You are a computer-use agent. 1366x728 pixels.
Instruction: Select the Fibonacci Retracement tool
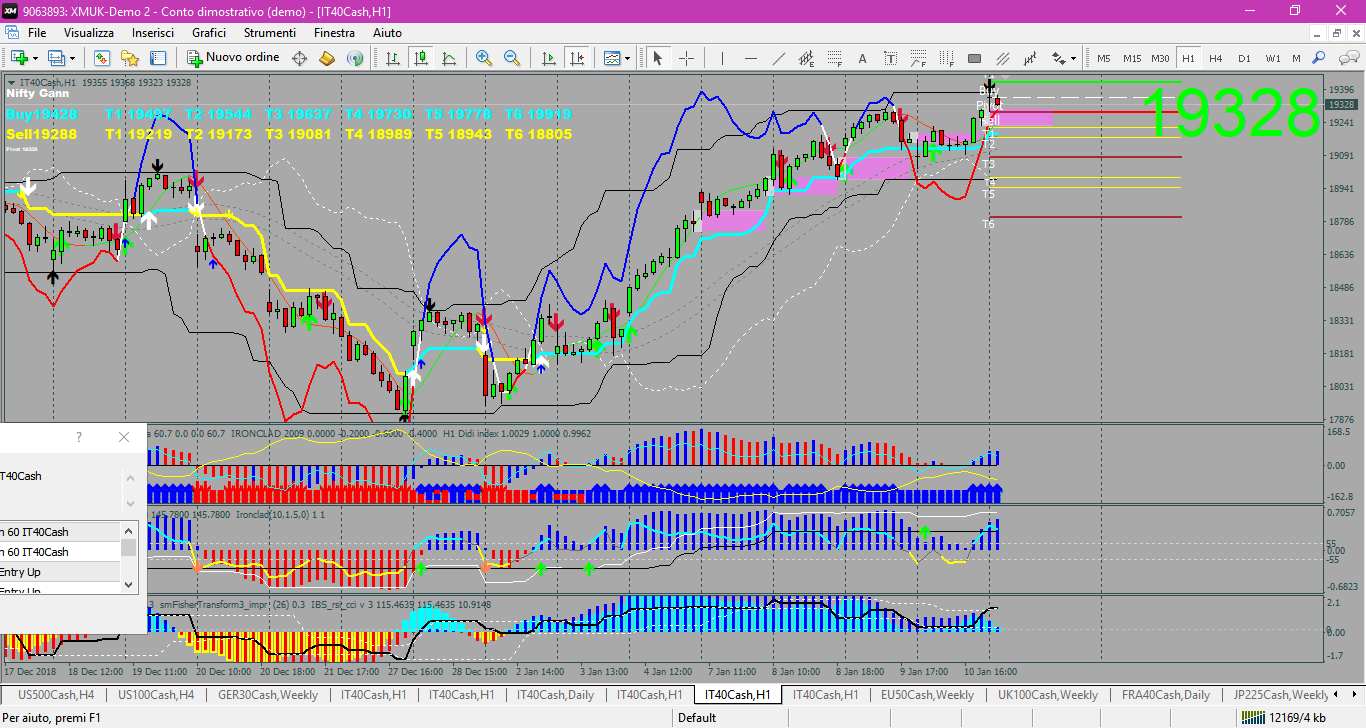click(x=834, y=58)
